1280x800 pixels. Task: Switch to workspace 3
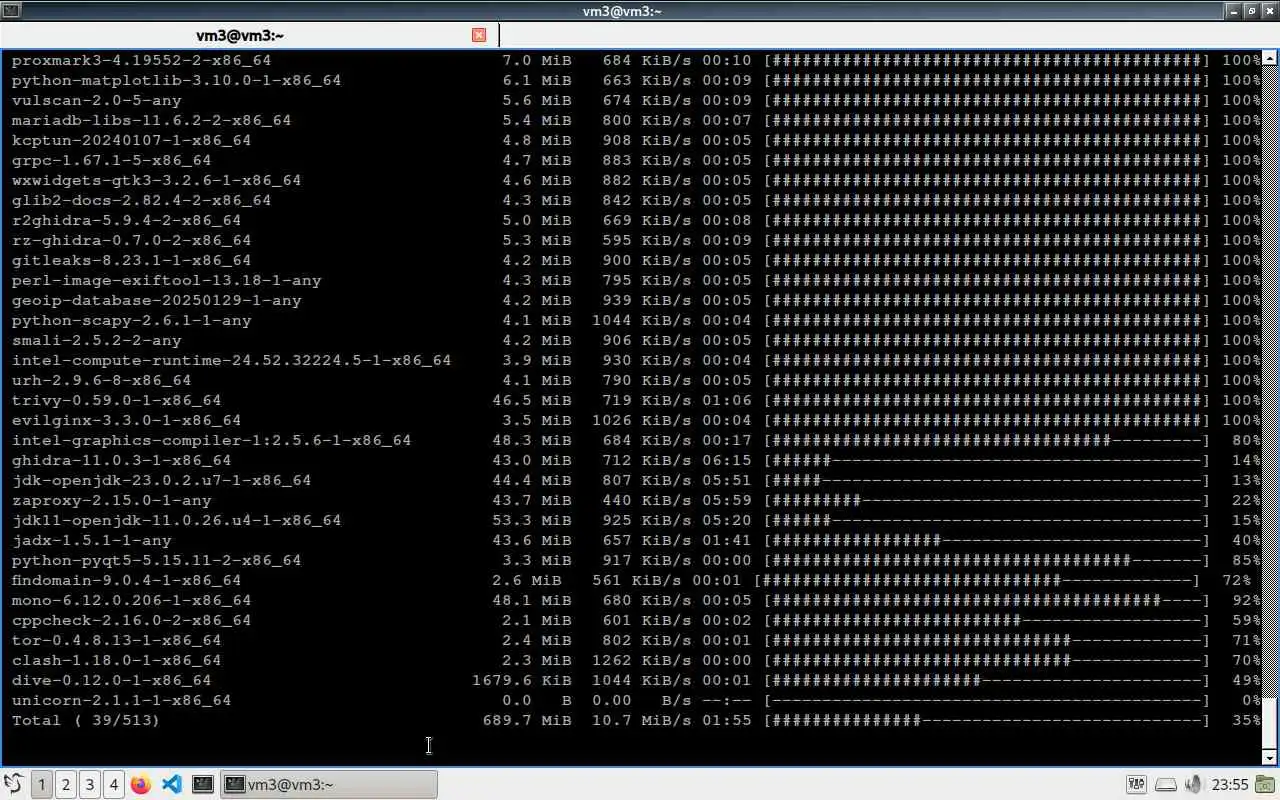coord(90,784)
